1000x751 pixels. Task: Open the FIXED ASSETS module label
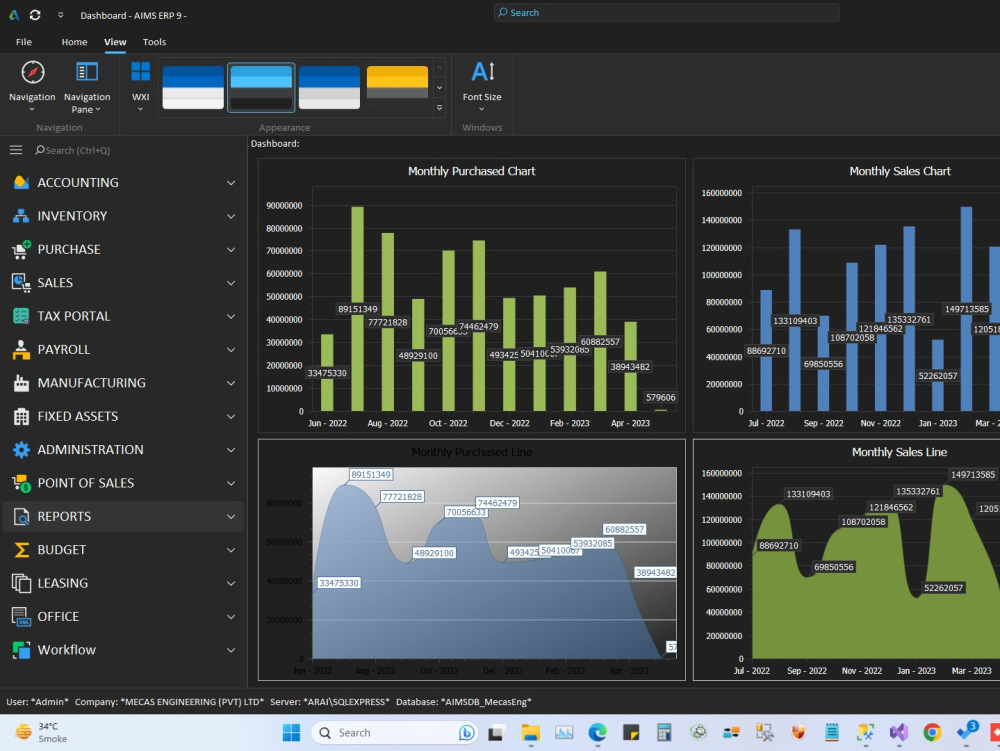pos(77,416)
